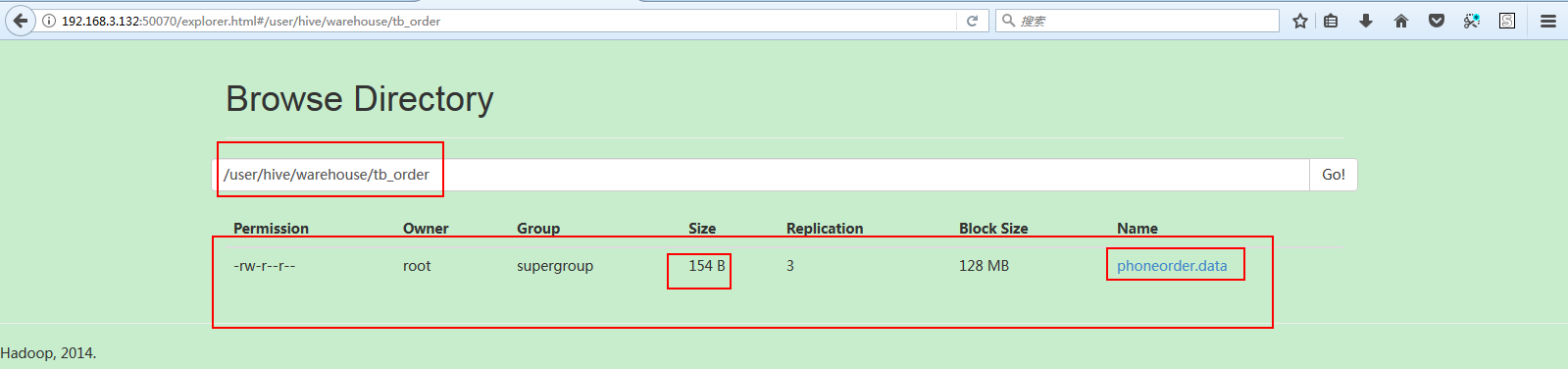Click the Browse Directory heading

[360, 99]
